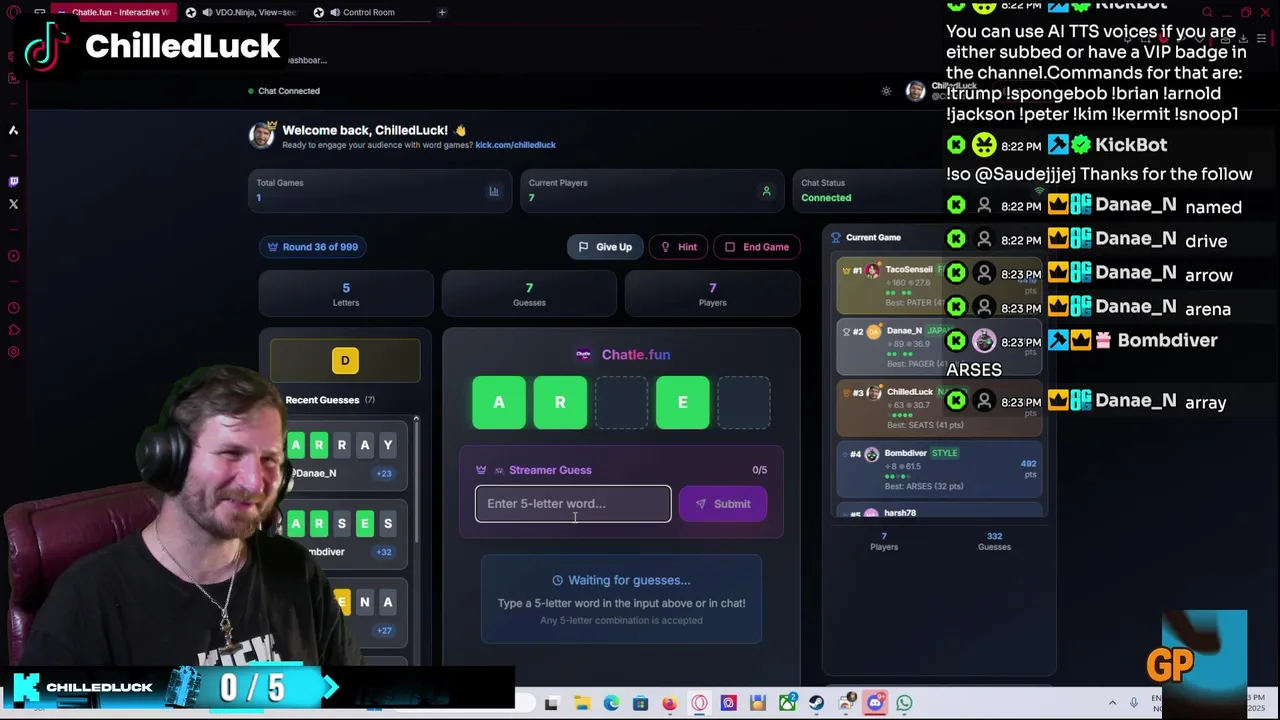Viewport: 1280px width, 720px height.
Task: Open the X (Twitter) icon in the sidebar
Action: point(13,204)
